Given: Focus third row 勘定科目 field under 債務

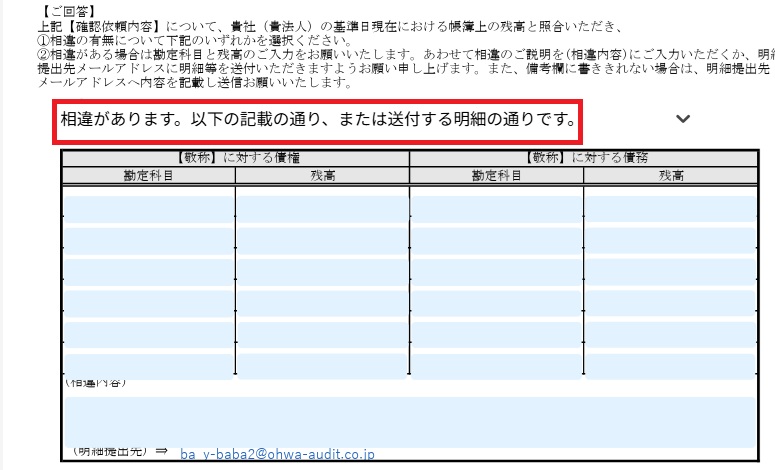Looking at the screenshot, I should click(497, 272).
